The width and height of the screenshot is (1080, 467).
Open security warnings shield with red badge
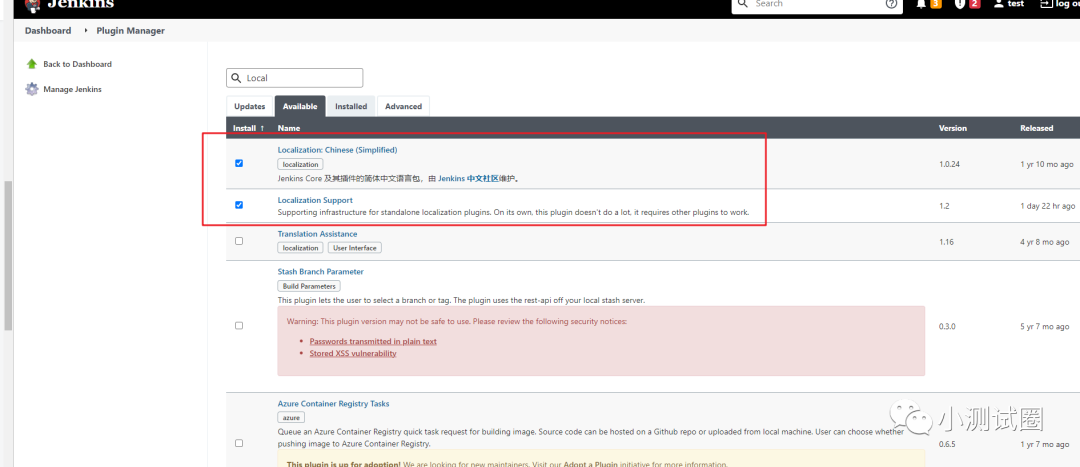959,3
